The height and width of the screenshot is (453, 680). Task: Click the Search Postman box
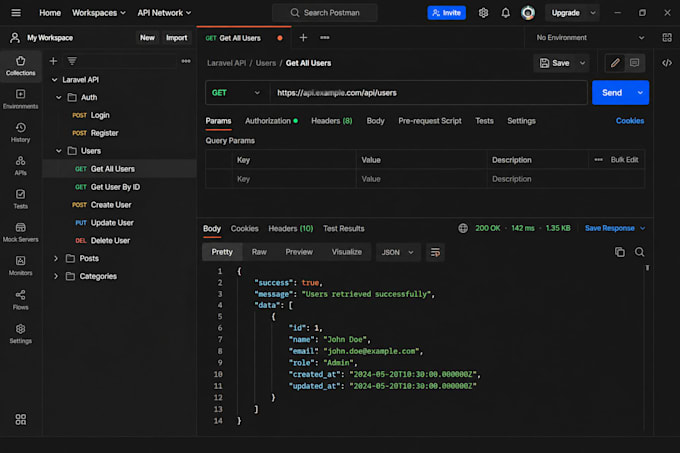pos(324,13)
